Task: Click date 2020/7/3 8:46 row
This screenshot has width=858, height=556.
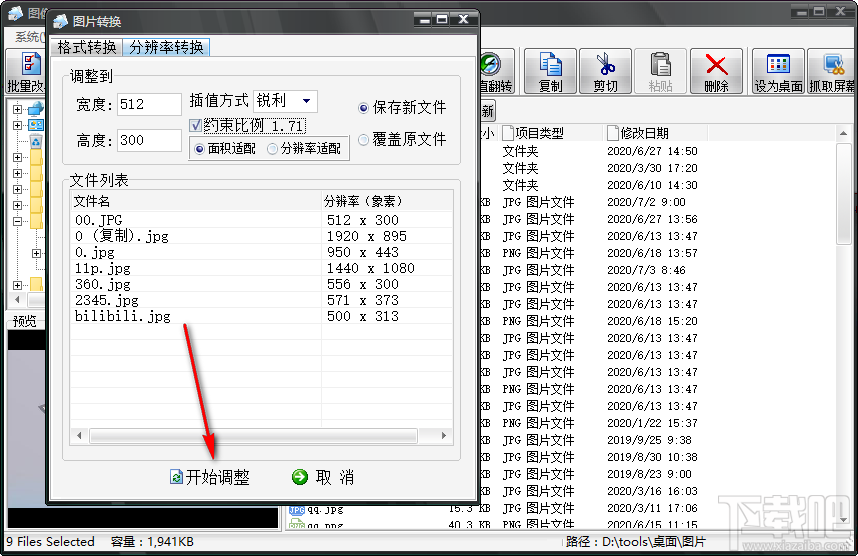Action: (x=646, y=270)
